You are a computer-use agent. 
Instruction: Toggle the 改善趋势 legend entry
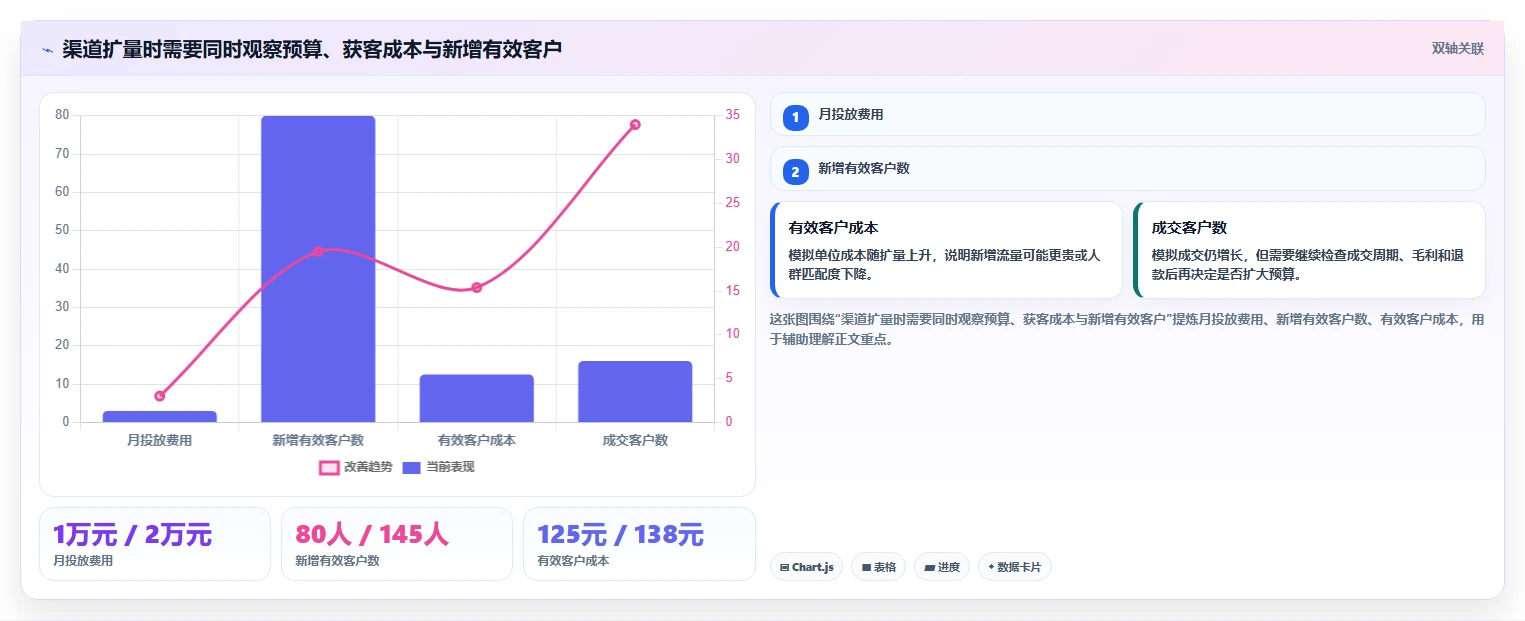pos(355,467)
